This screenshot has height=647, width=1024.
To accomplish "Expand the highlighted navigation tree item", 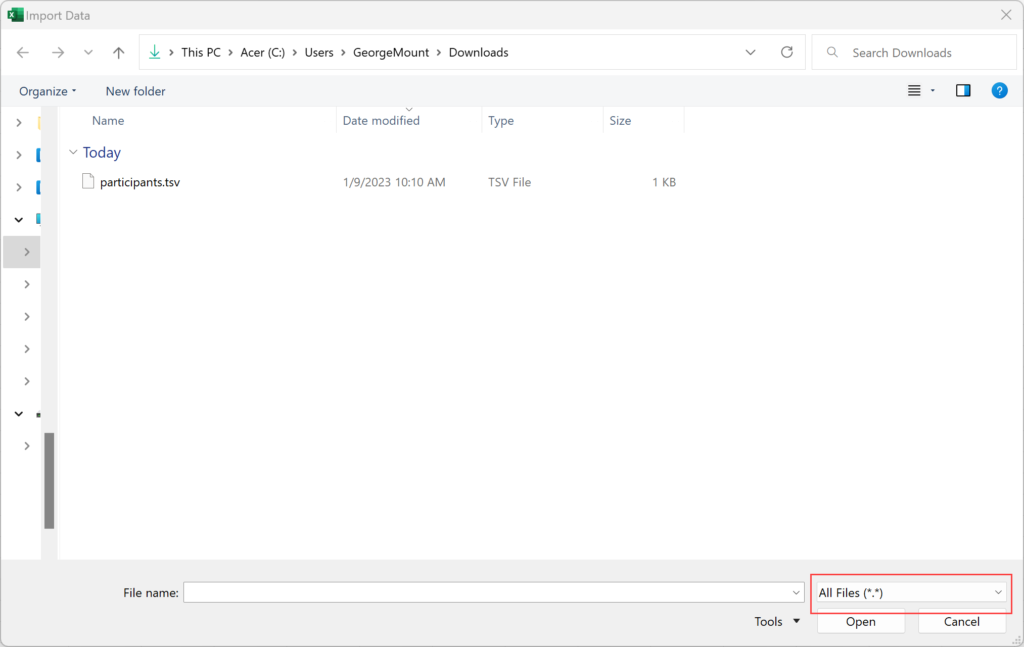I will click(x=27, y=252).
